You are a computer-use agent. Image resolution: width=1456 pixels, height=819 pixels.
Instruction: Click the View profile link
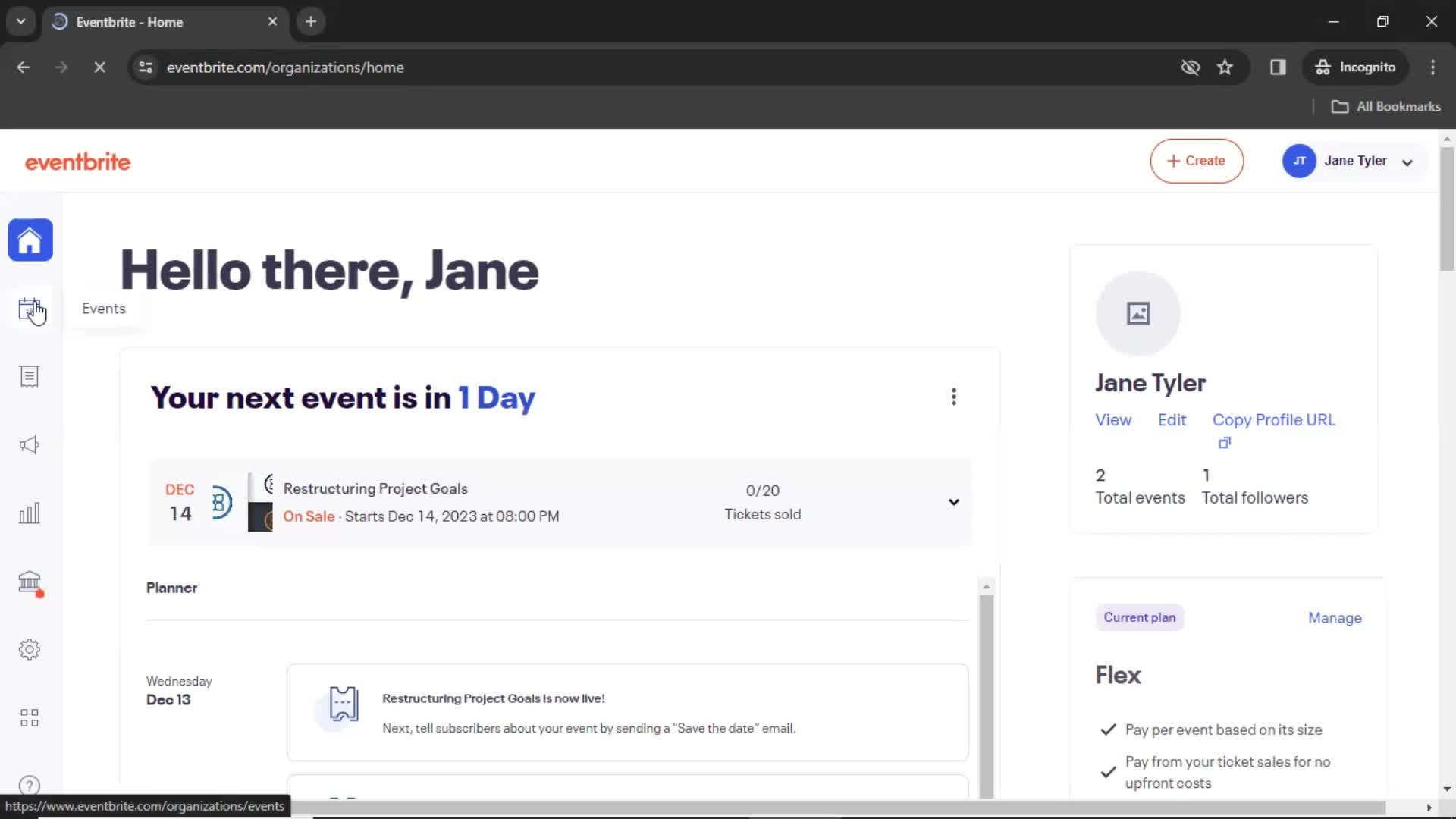(1113, 420)
